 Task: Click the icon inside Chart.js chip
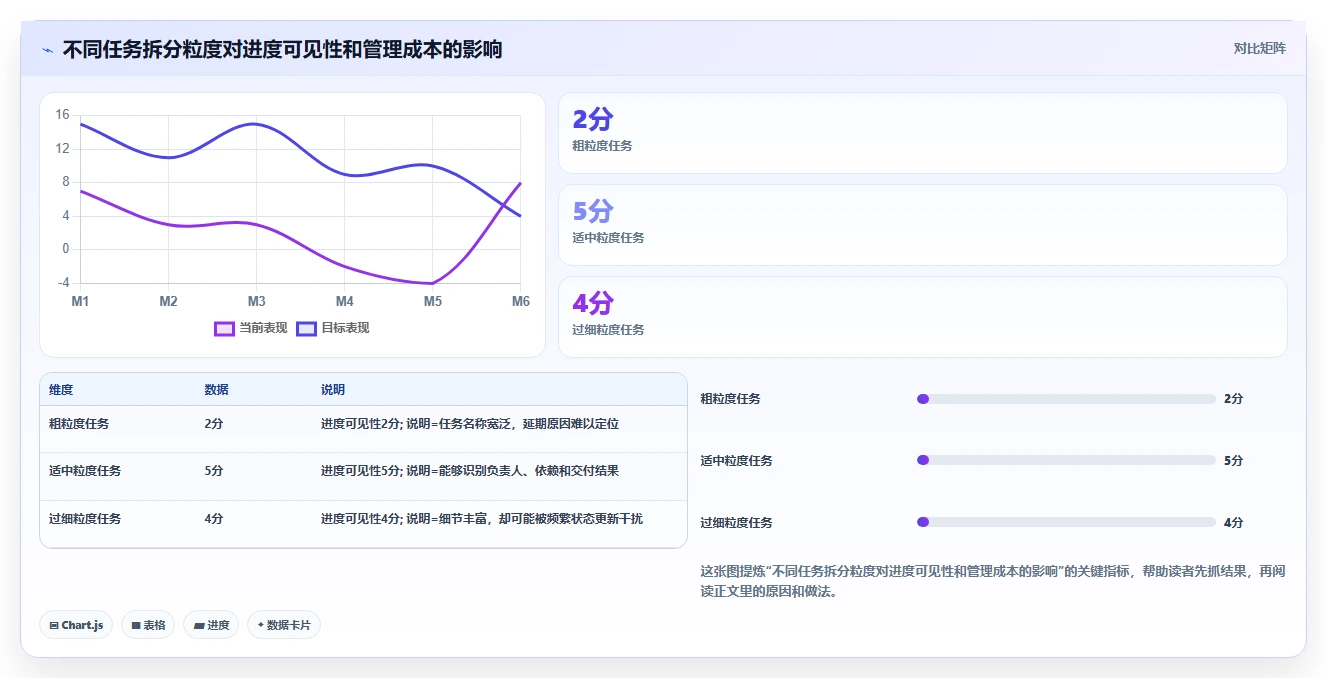pyautogui.click(x=54, y=625)
